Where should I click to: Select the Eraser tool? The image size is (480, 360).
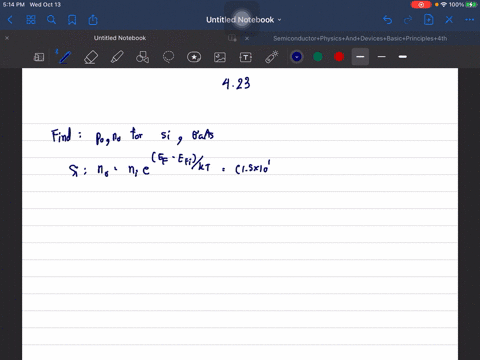click(91, 57)
